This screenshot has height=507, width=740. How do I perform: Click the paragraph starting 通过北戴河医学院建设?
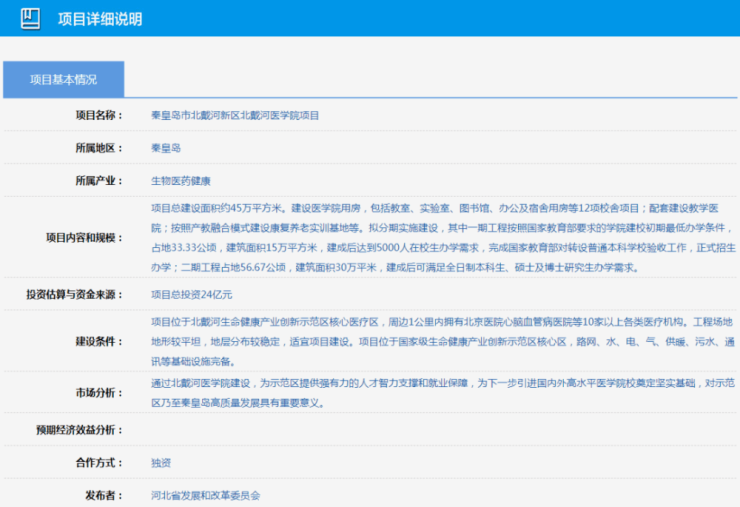point(440,391)
